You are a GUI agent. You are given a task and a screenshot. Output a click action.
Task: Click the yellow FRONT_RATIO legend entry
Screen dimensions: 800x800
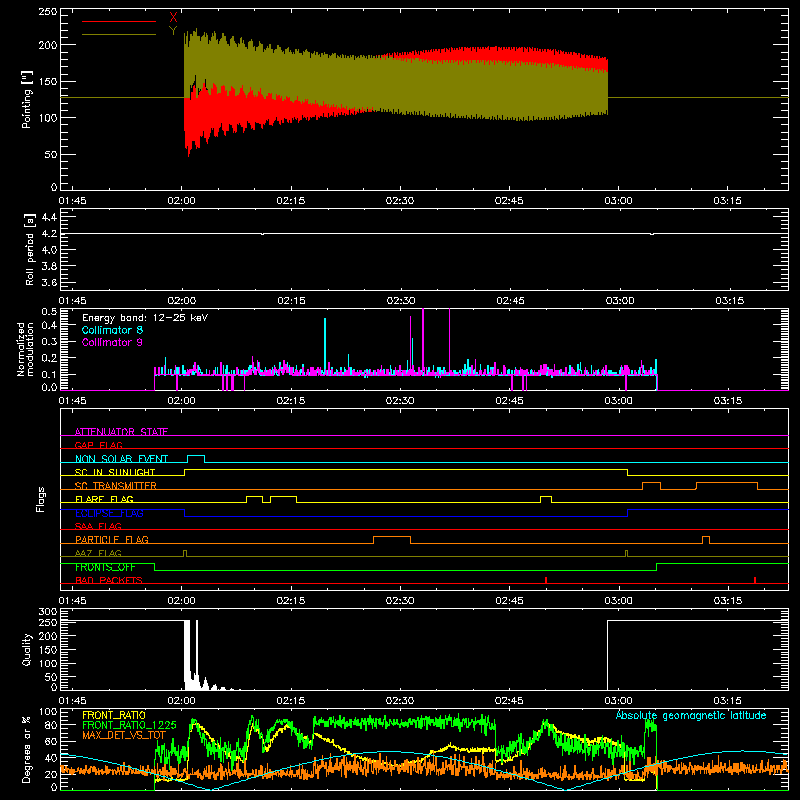114,715
